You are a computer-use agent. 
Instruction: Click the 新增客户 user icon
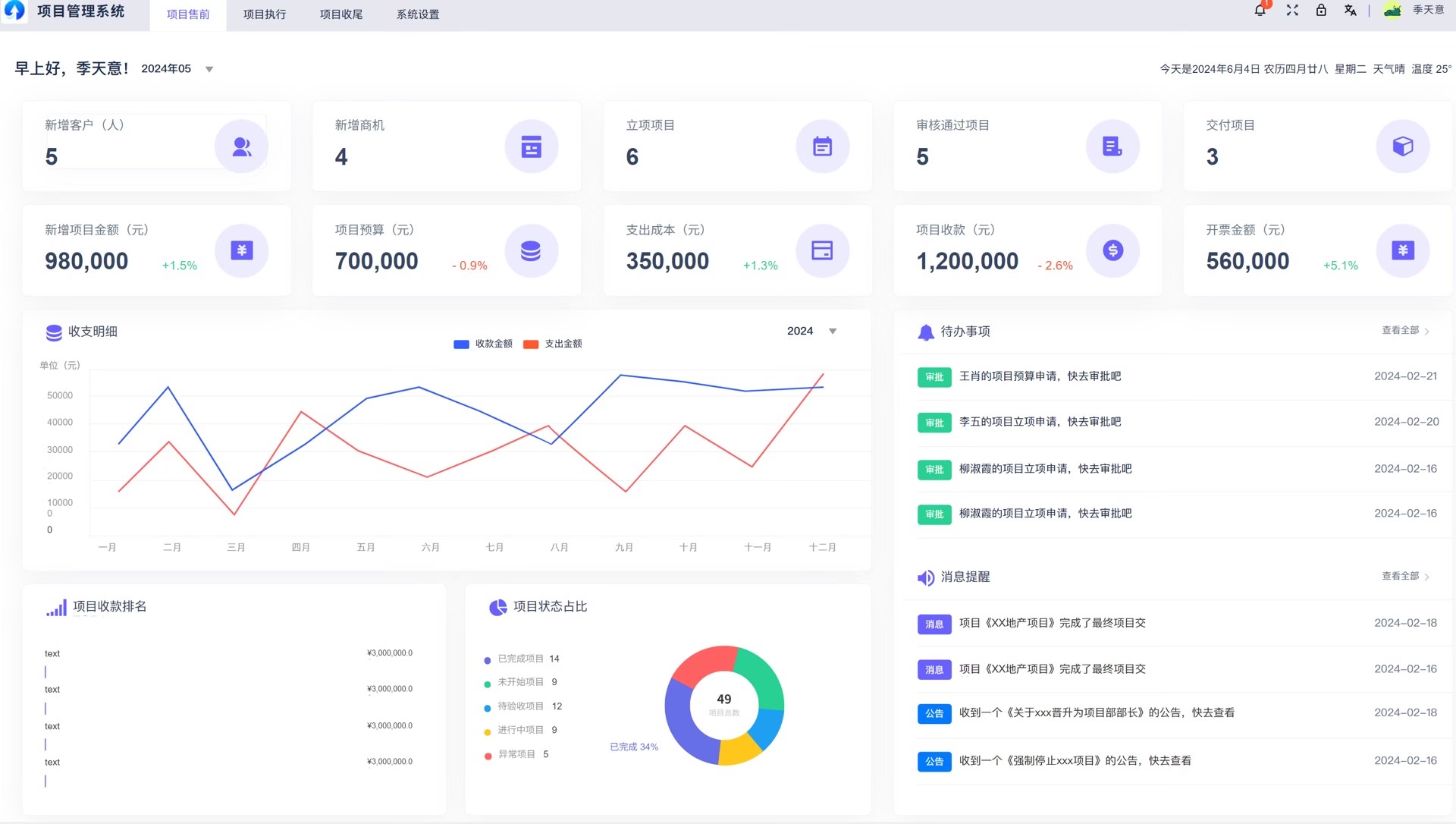tap(241, 146)
